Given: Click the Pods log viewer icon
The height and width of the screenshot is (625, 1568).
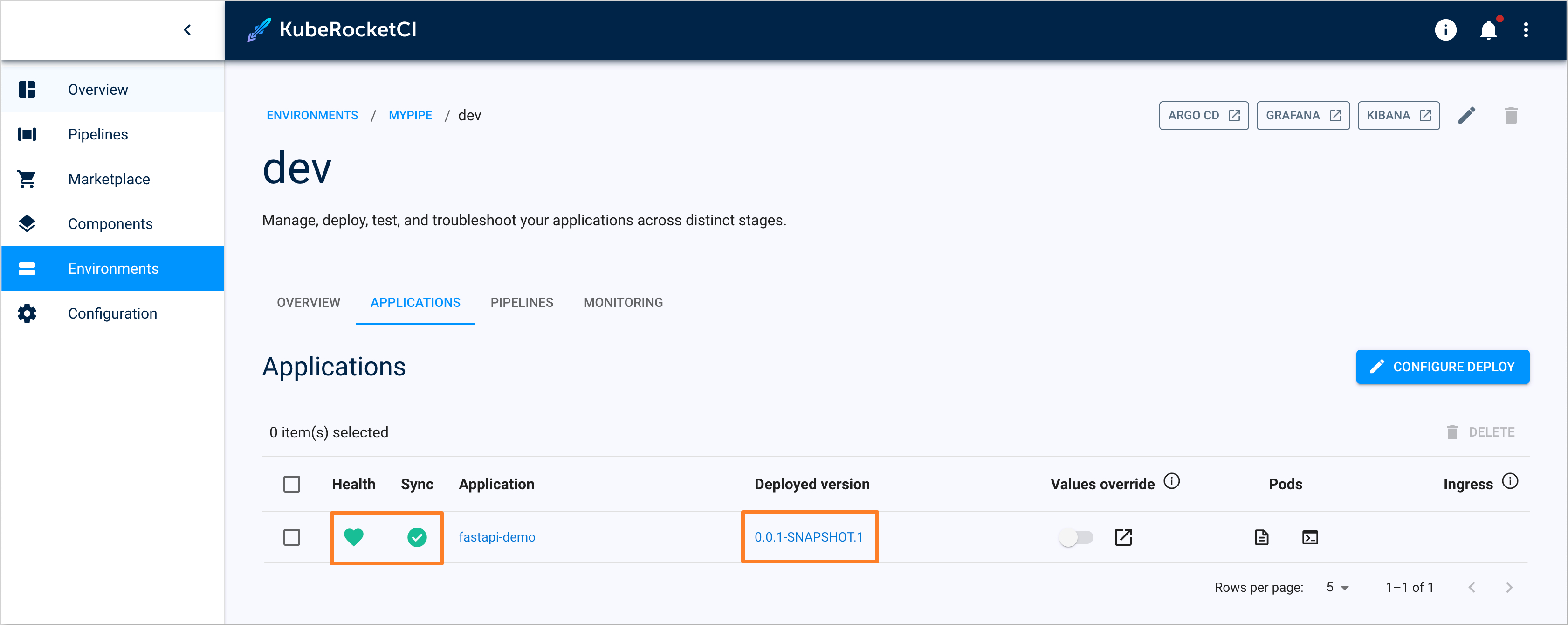Looking at the screenshot, I should [1262, 537].
